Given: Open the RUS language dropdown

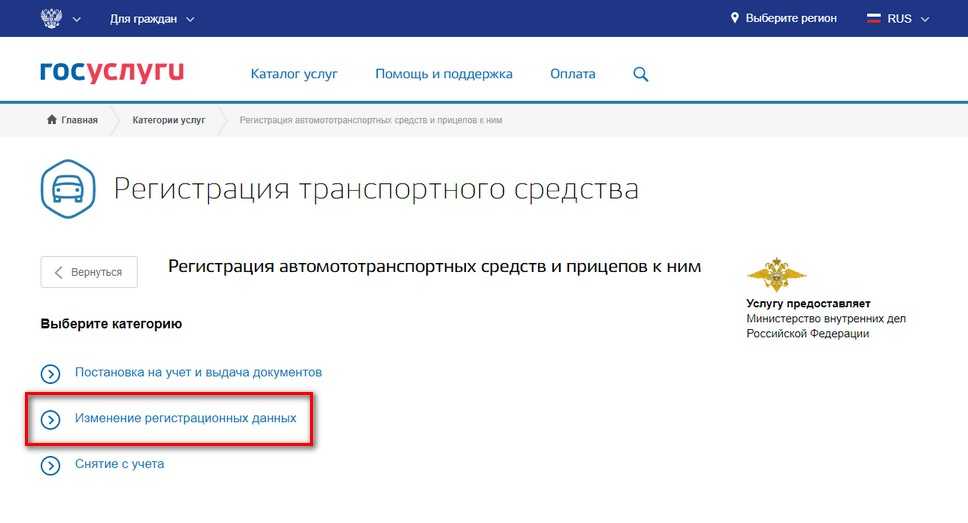Looking at the screenshot, I should pos(908,18).
